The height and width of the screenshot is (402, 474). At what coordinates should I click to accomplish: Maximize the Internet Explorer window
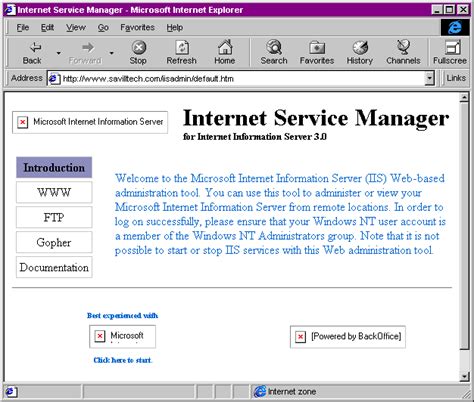coord(449,10)
